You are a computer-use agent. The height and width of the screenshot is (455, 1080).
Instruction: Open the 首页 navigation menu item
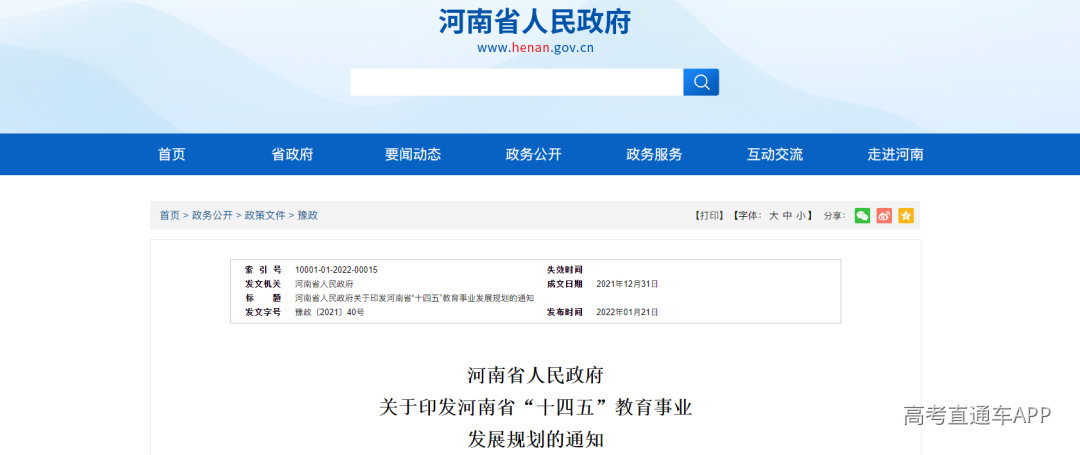coord(172,154)
